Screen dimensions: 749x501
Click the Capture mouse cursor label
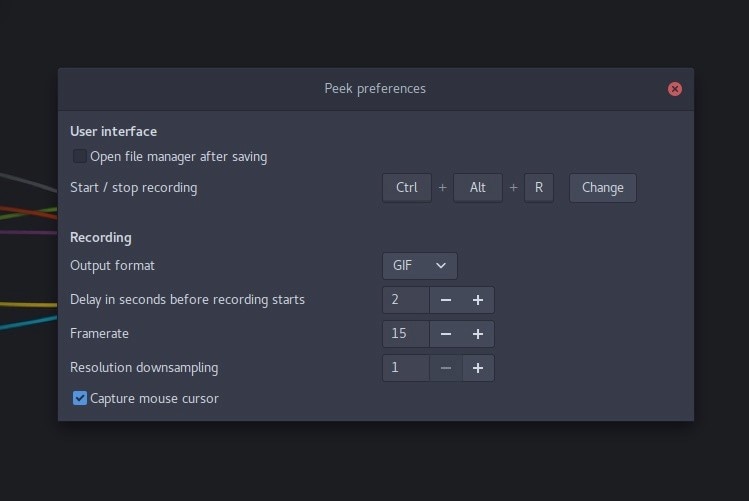(154, 398)
